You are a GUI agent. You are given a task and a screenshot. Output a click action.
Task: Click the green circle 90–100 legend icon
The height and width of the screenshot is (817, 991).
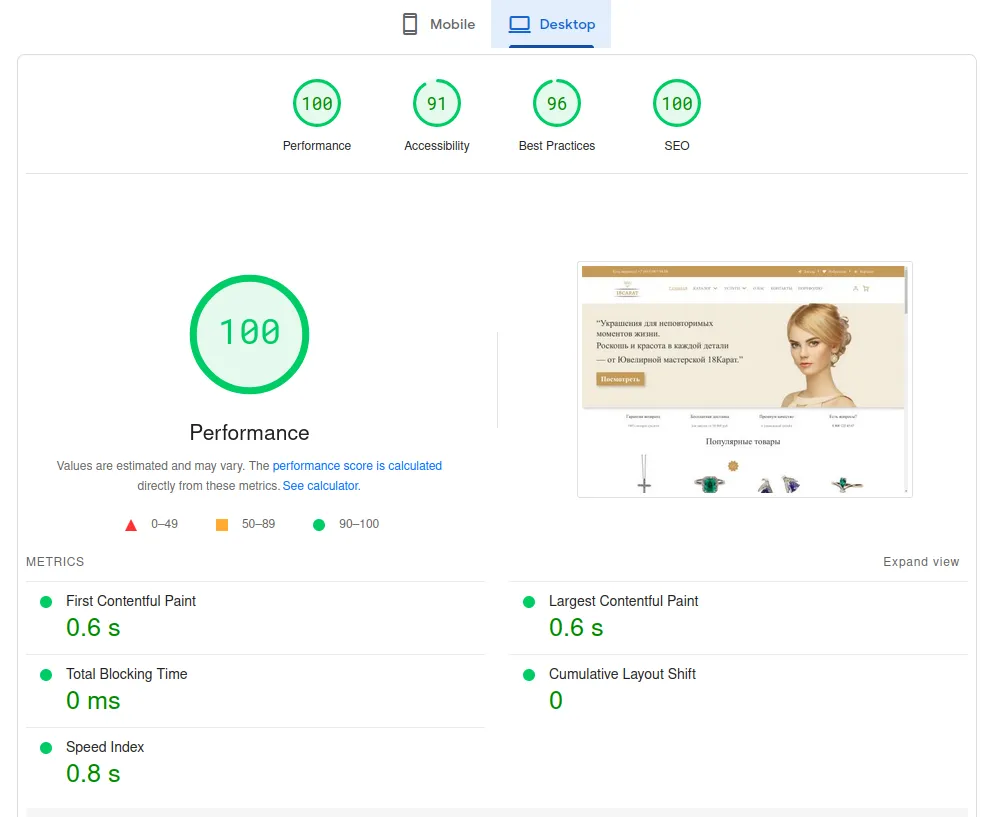coord(319,524)
